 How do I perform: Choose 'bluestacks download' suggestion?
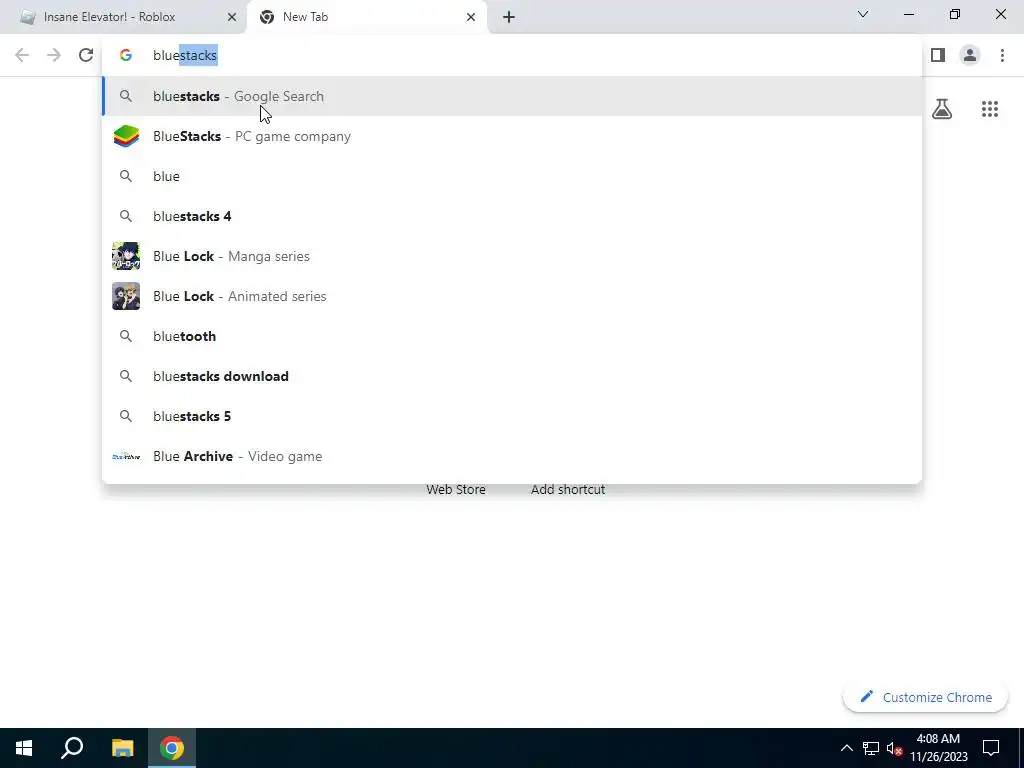pyautogui.click(x=512, y=376)
